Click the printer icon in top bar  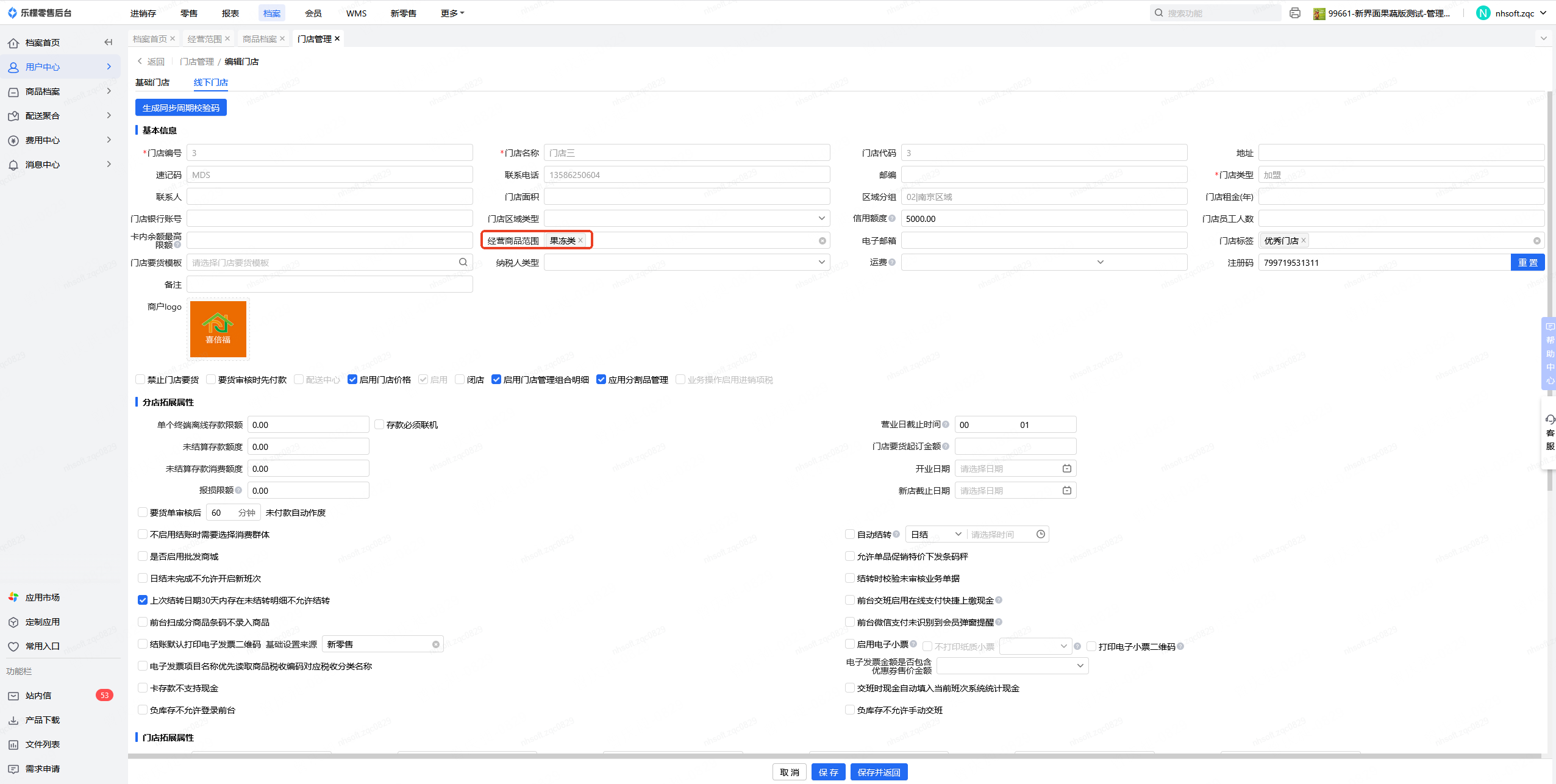pos(1295,13)
